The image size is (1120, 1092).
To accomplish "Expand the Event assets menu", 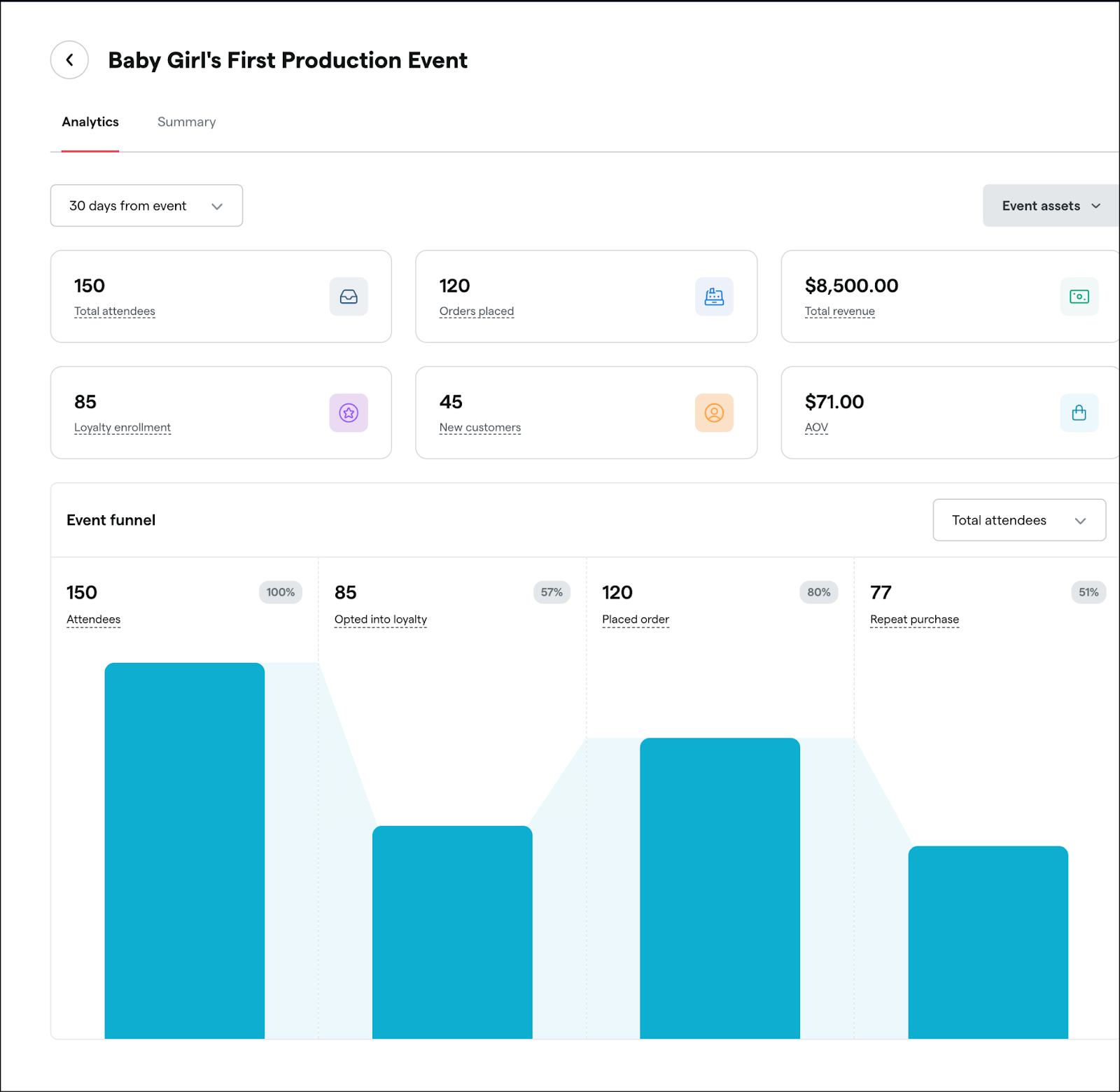I will pos(1051,206).
